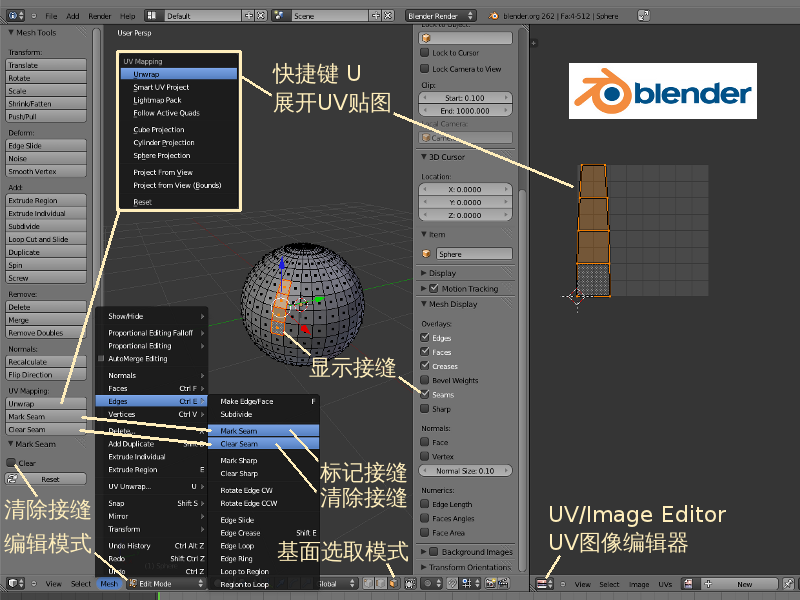The image size is (800, 600).
Task: Select Sphere Projection in UV Mapping menu
Action: [x=179, y=156]
